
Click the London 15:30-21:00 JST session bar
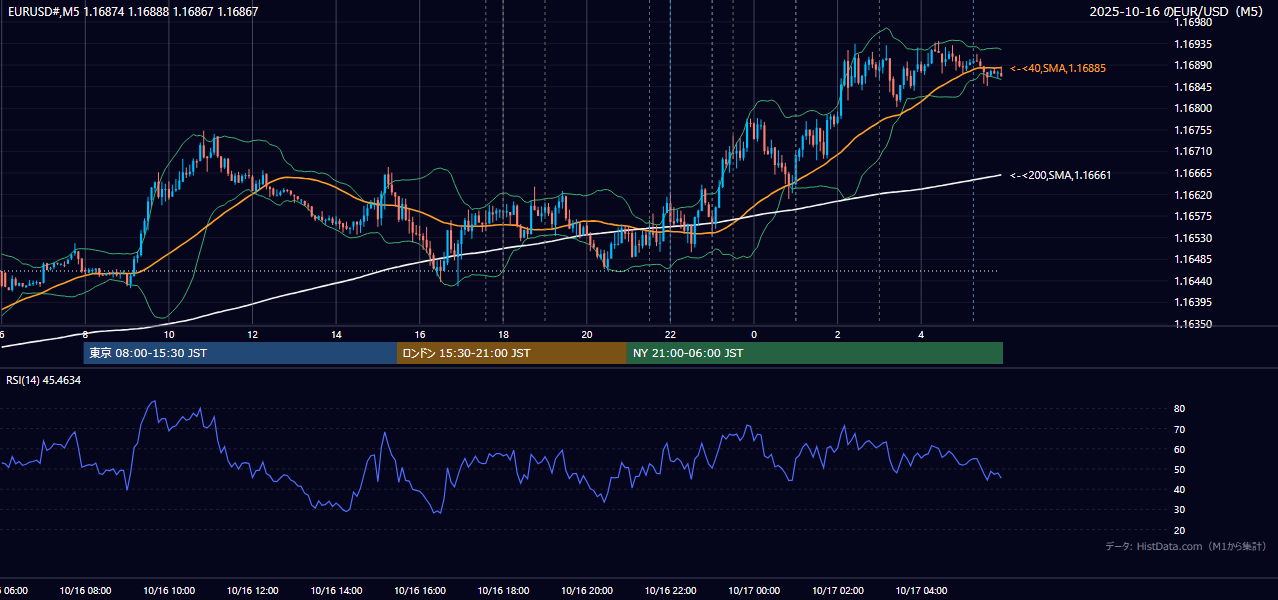(512, 353)
